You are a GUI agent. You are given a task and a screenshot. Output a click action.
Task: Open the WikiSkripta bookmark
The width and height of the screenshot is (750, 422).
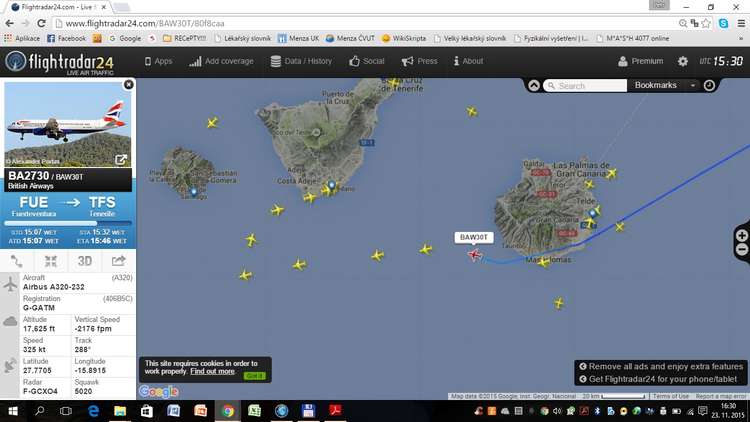coord(404,38)
